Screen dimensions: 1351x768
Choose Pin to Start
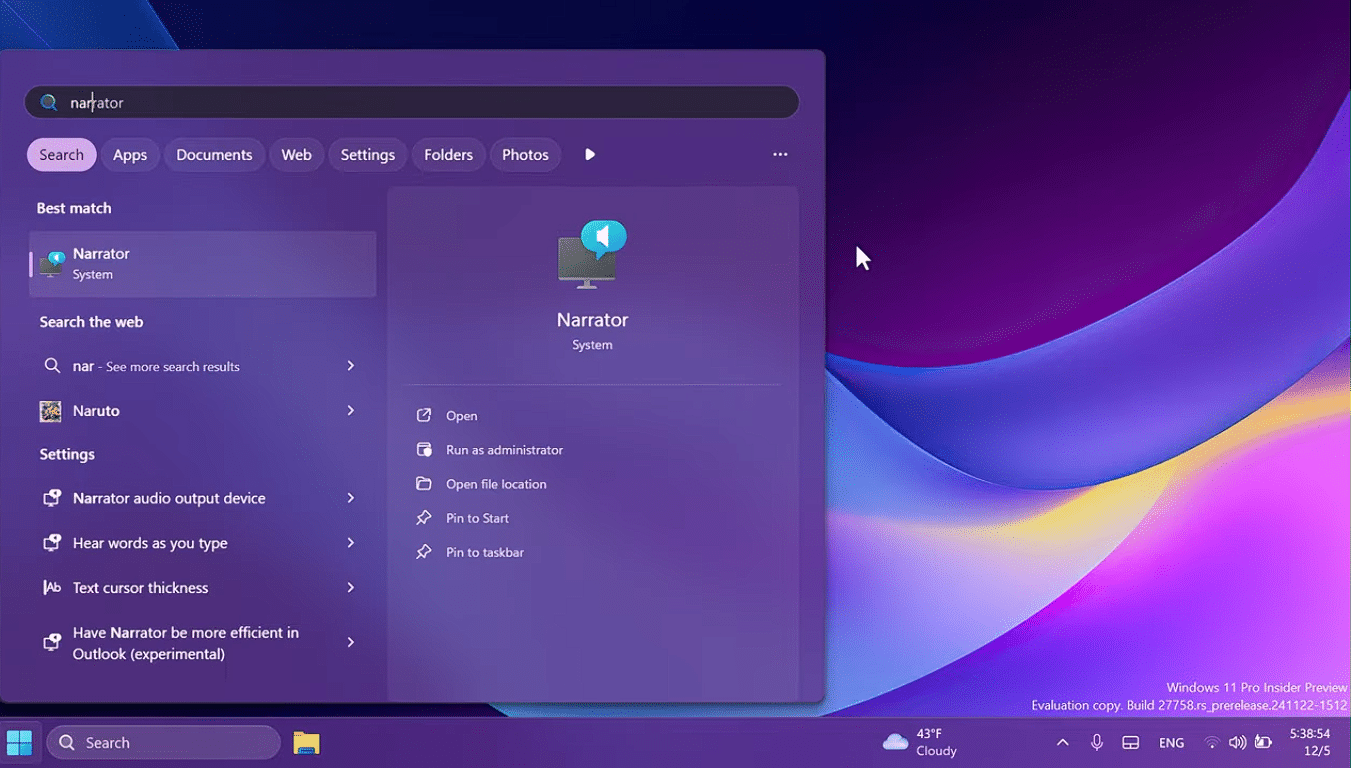click(x=478, y=518)
